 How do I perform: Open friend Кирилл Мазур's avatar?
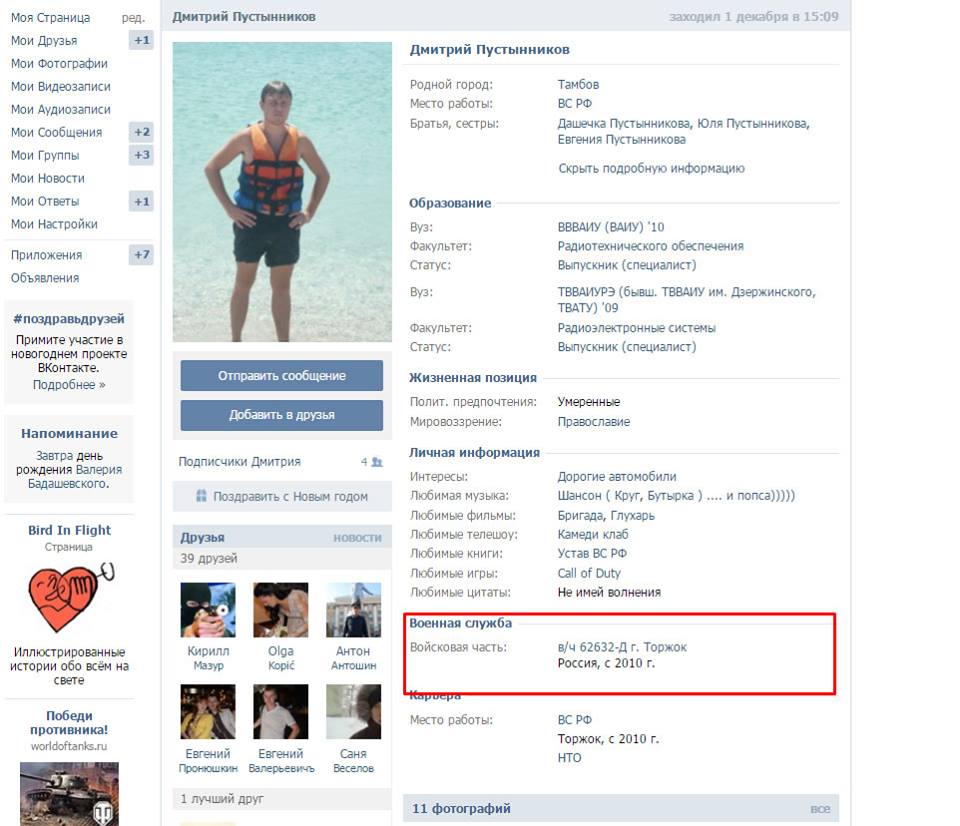coord(208,610)
